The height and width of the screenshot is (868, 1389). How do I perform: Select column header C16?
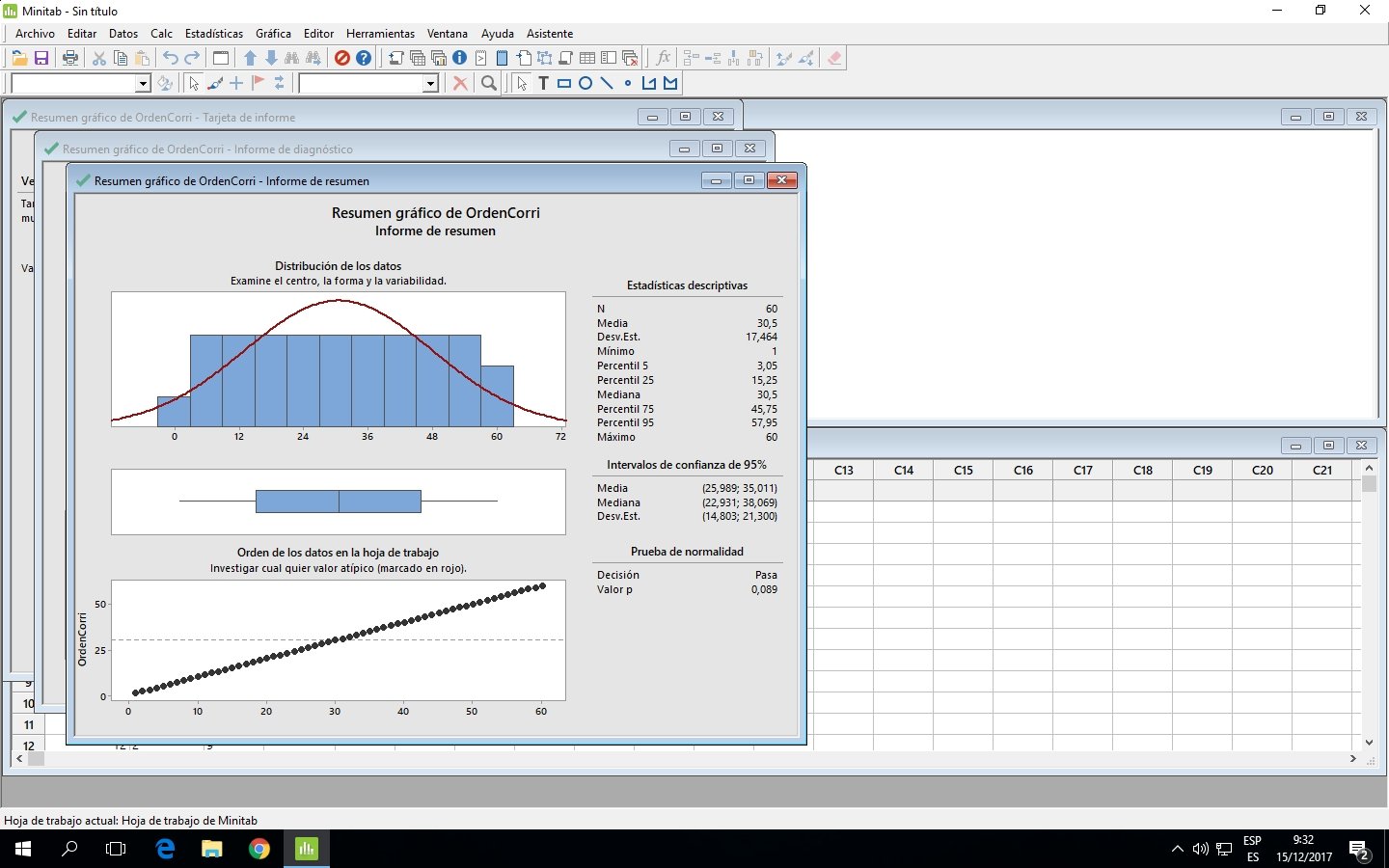point(1023,471)
